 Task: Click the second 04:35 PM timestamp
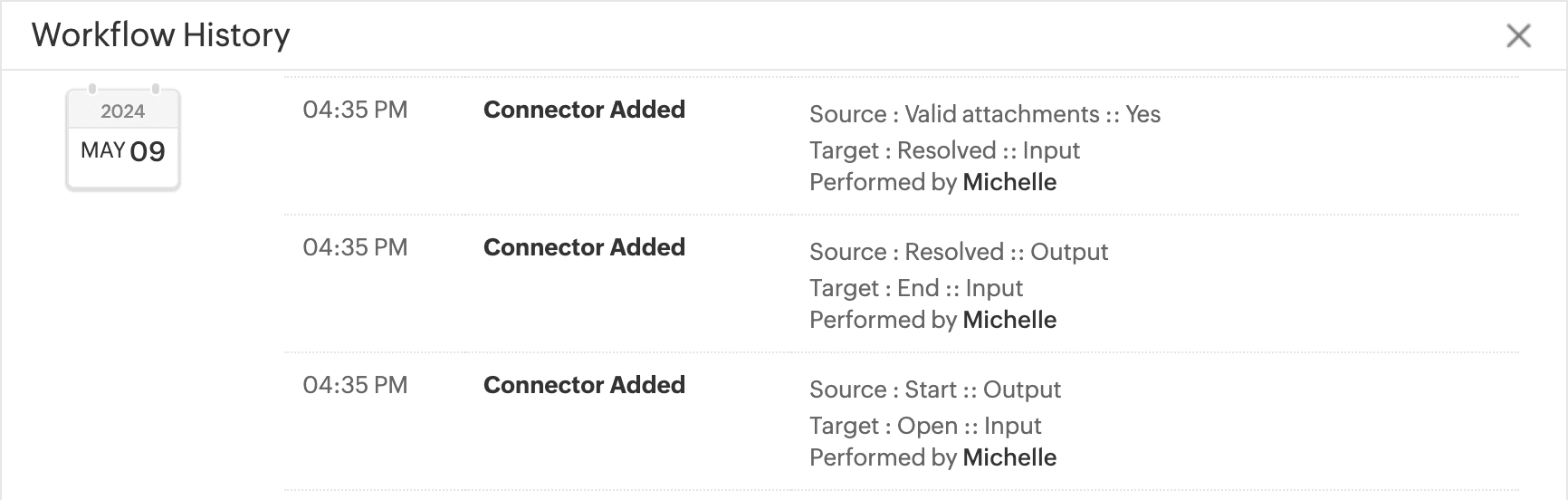click(355, 247)
